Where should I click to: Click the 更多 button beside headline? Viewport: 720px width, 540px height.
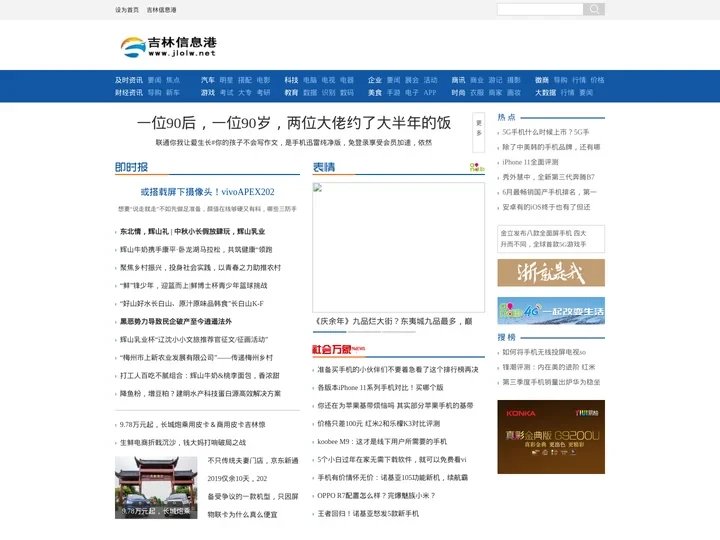click(x=478, y=132)
